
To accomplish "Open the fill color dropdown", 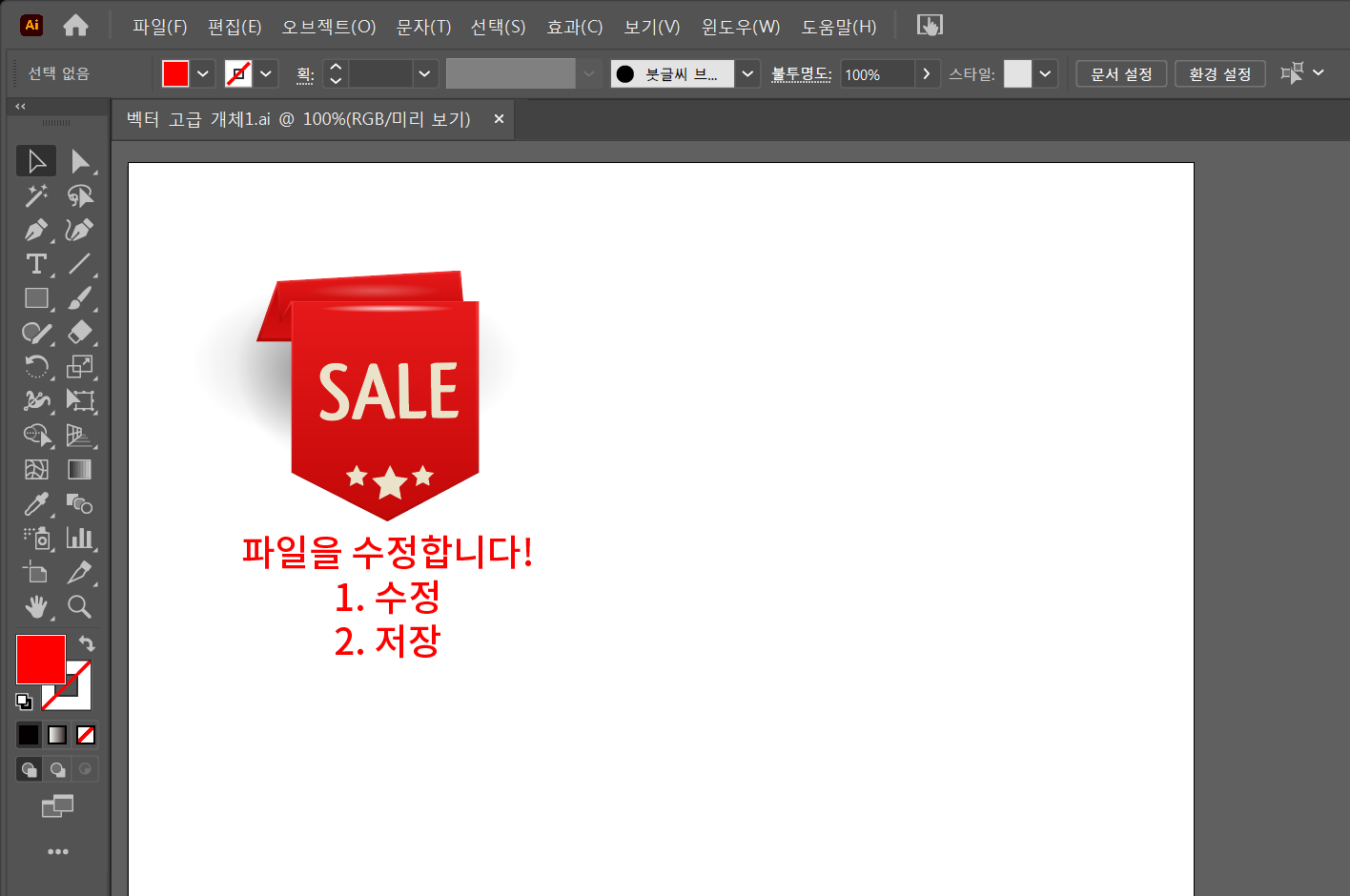I will coord(202,72).
